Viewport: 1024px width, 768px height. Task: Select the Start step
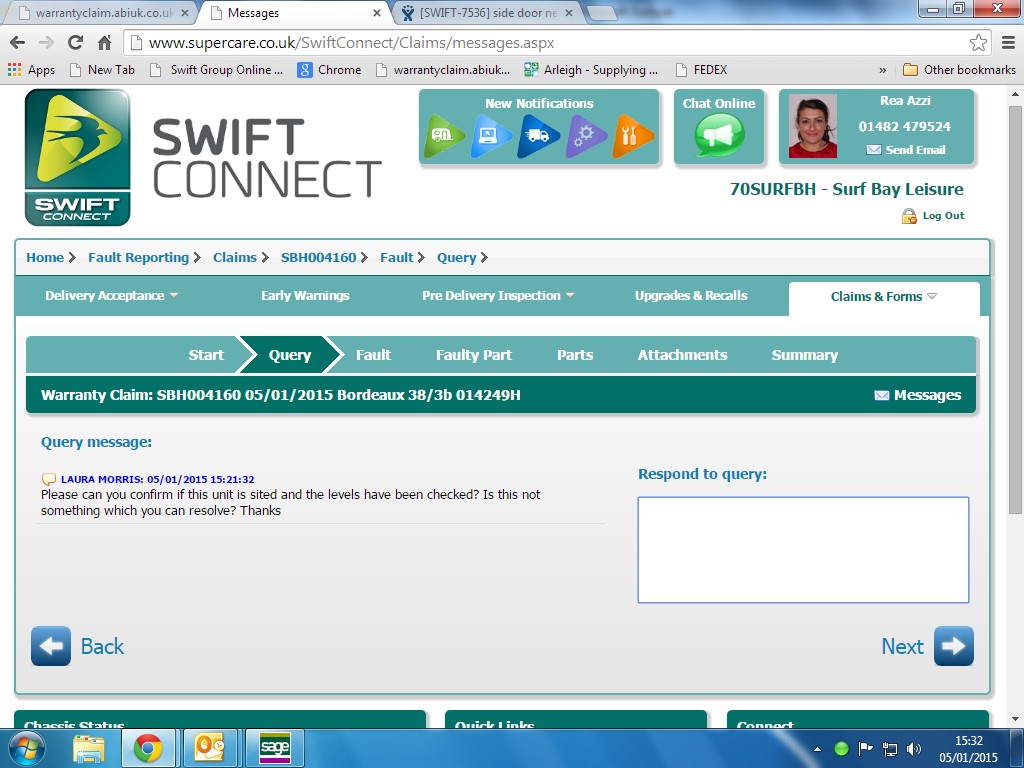206,355
